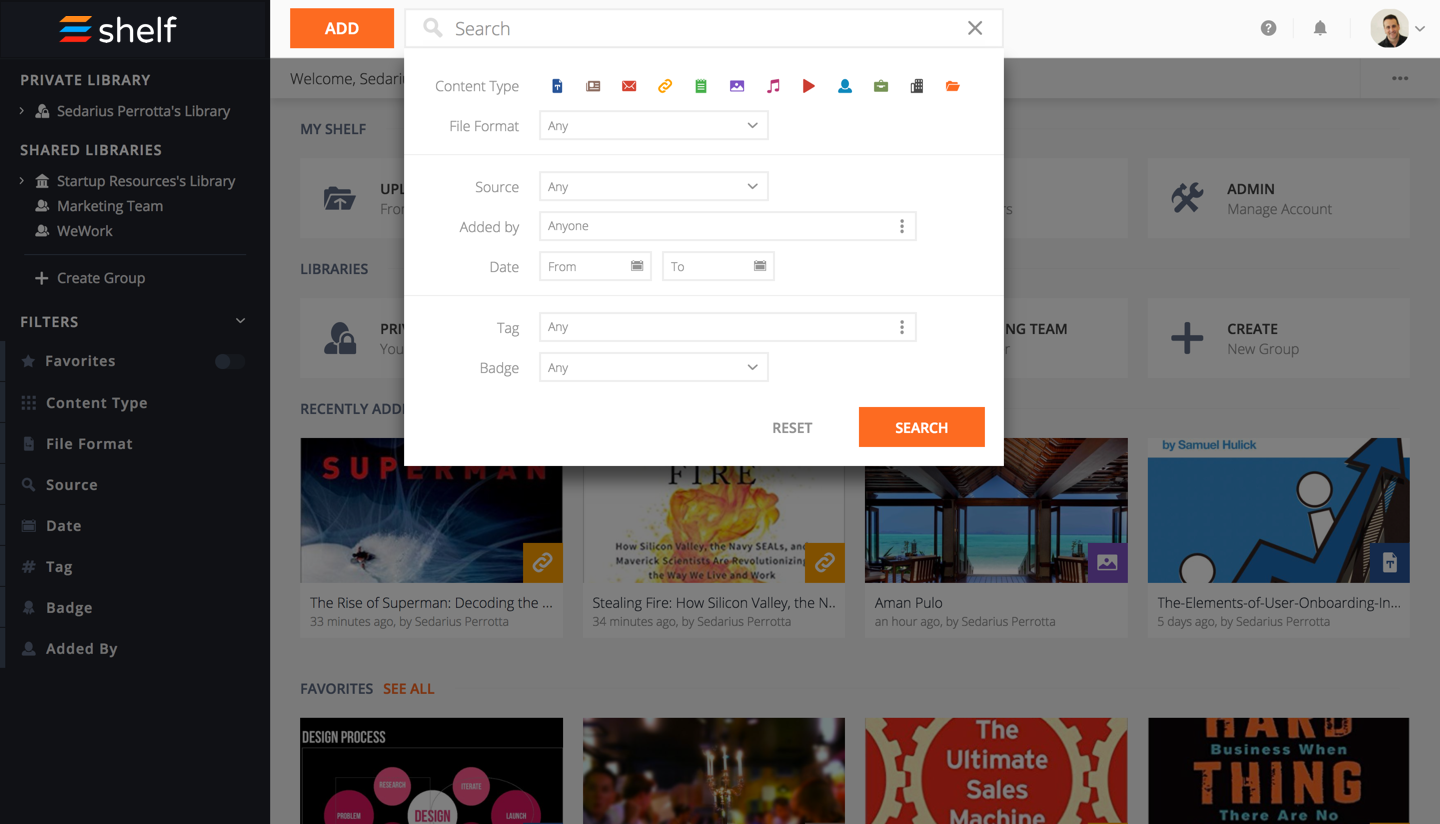Open the three-dots menu beside Welcome bar
The height and width of the screenshot is (824, 1440).
click(x=1400, y=78)
